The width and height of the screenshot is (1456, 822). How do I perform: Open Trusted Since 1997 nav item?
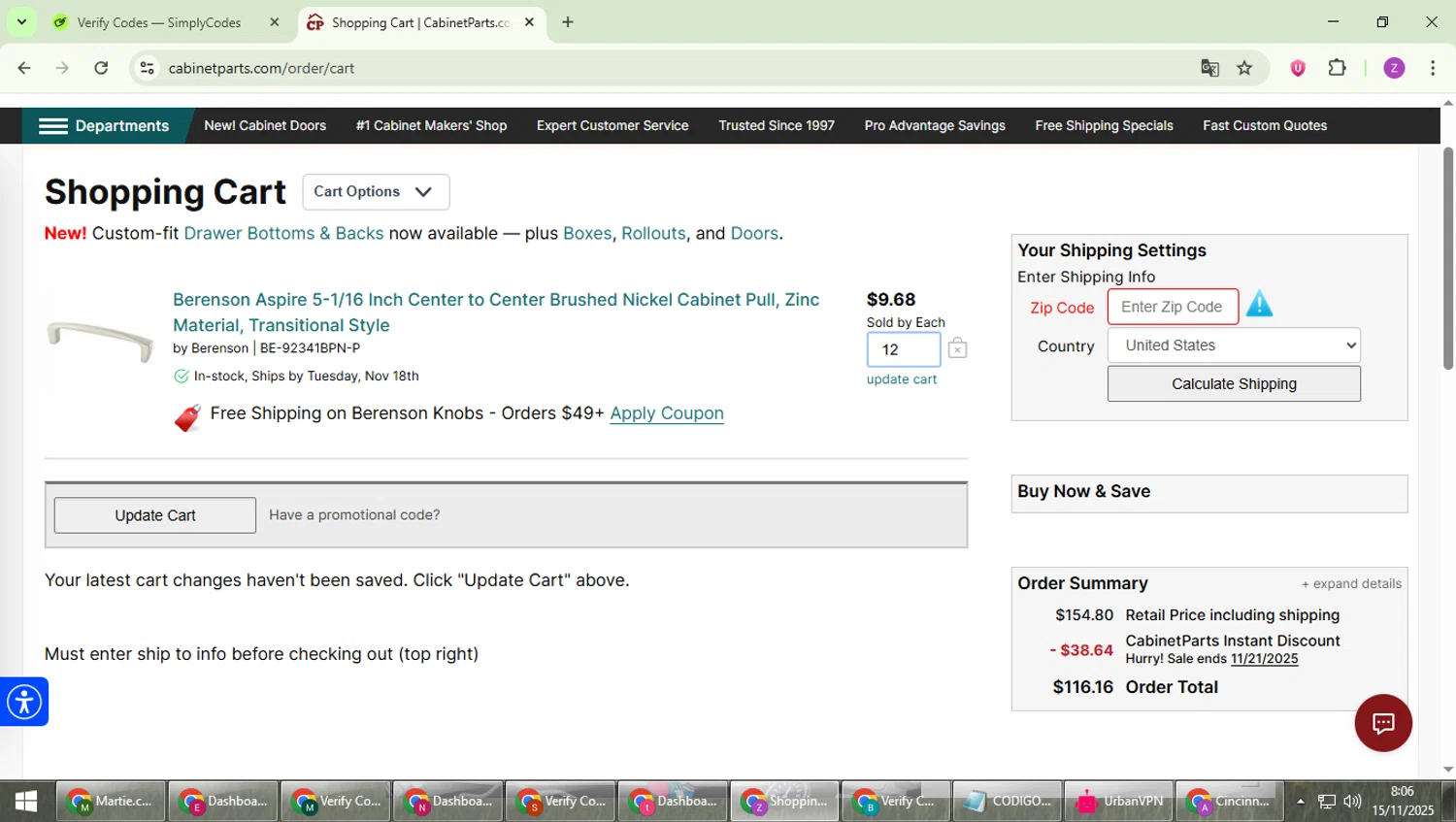(777, 126)
